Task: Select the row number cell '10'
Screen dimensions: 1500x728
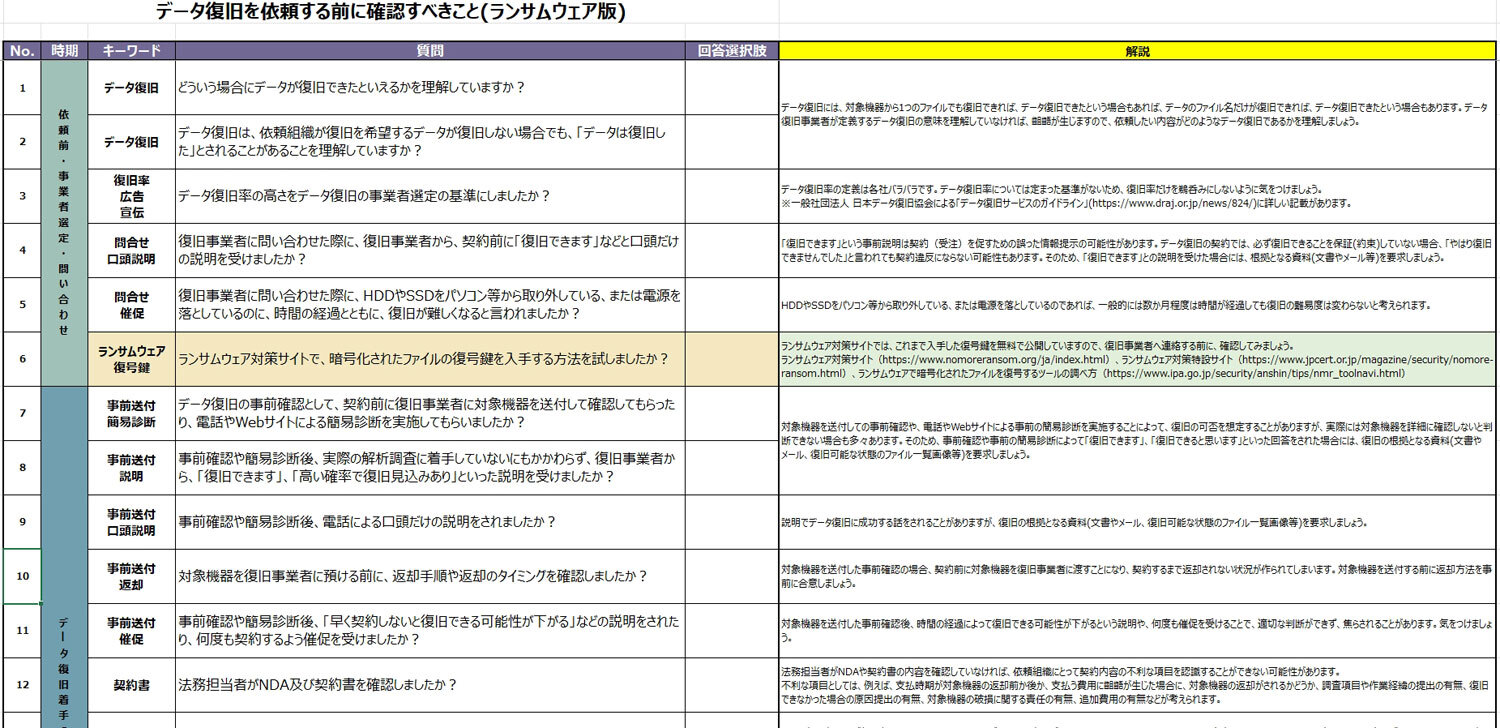Action: 22,576
